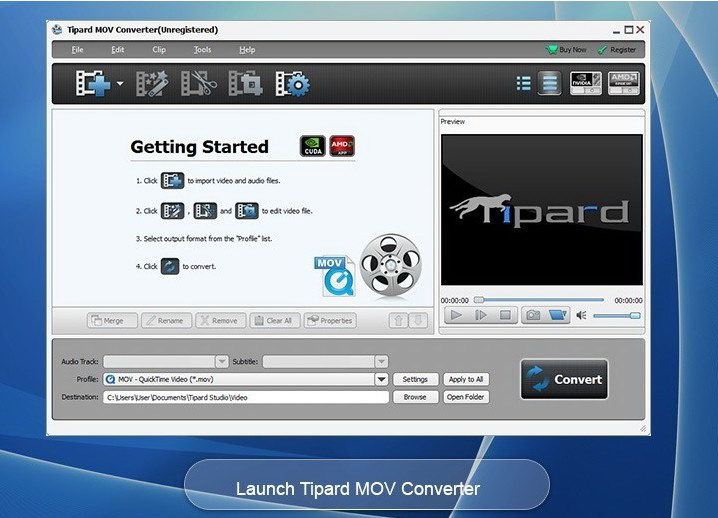
Task: Take a snapshot with camera icon
Action: tap(533, 315)
